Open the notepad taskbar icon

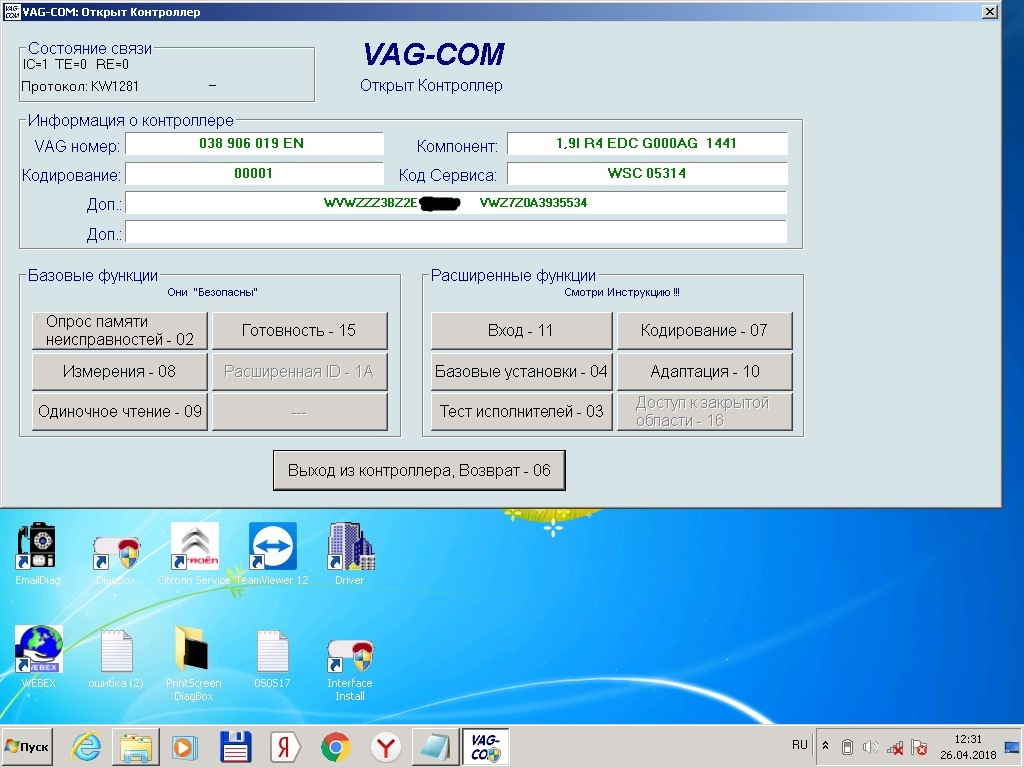tap(436, 747)
